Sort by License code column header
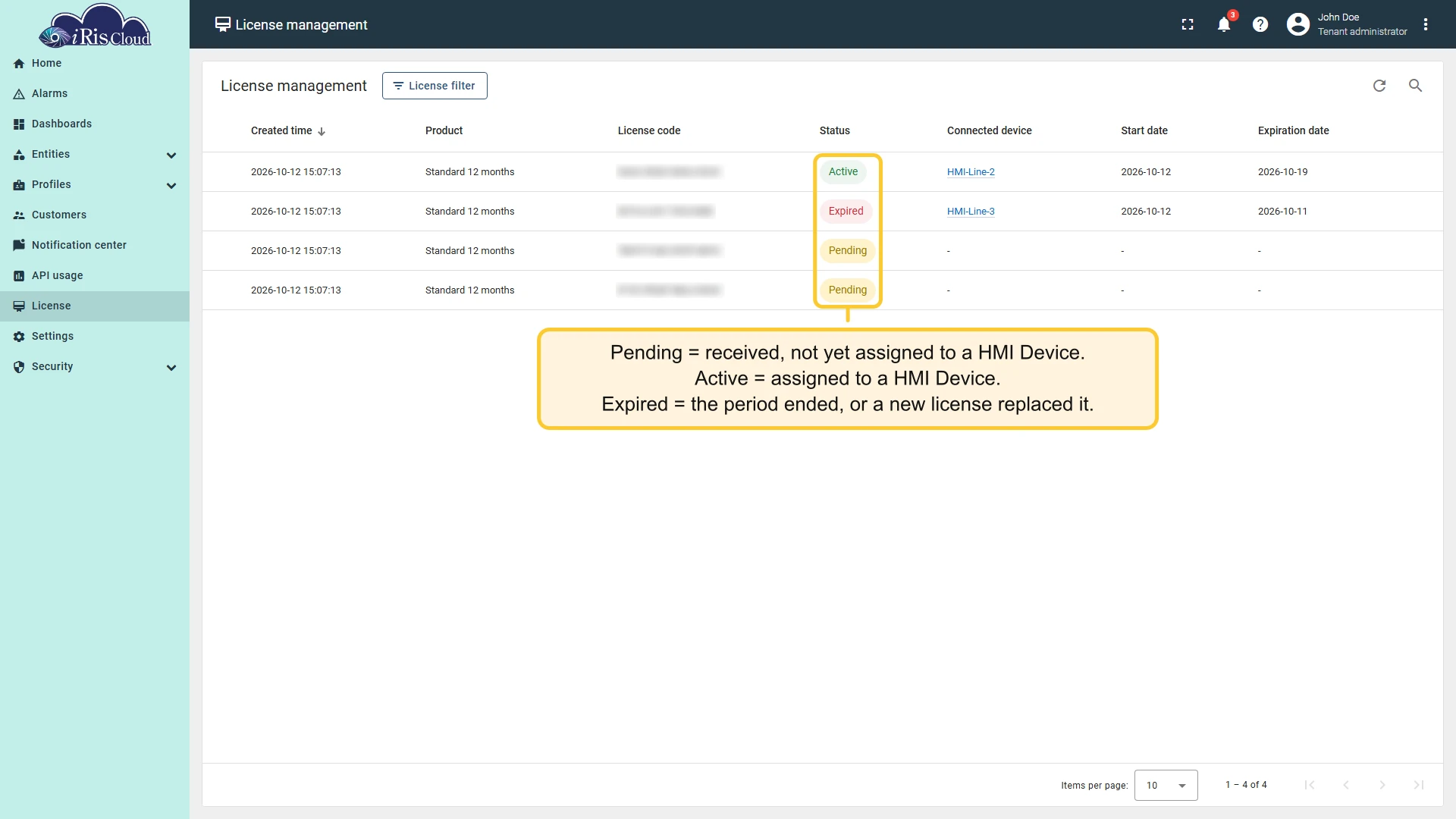1456x819 pixels. (x=648, y=130)
